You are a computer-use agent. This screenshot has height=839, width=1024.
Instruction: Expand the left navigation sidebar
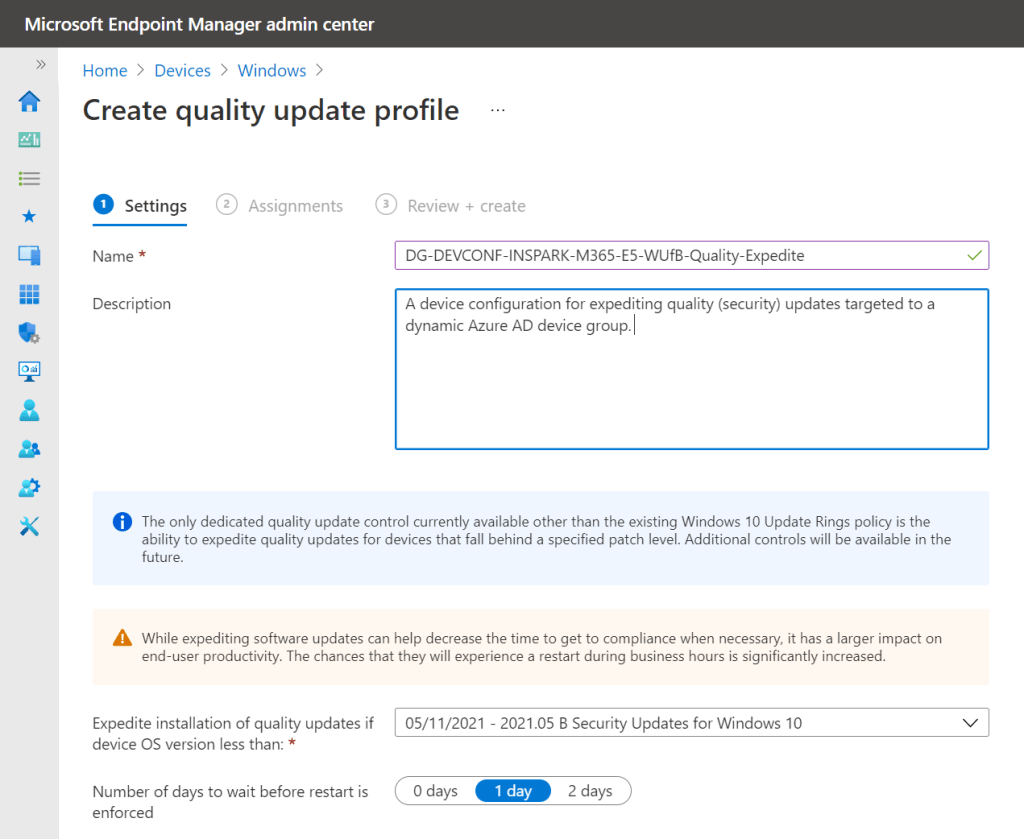coord(41,64)
